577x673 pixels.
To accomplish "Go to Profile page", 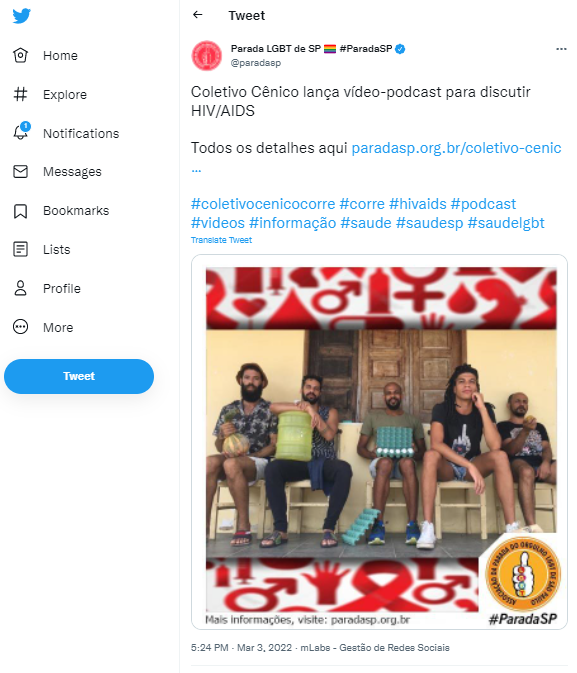I will point(46,288).
